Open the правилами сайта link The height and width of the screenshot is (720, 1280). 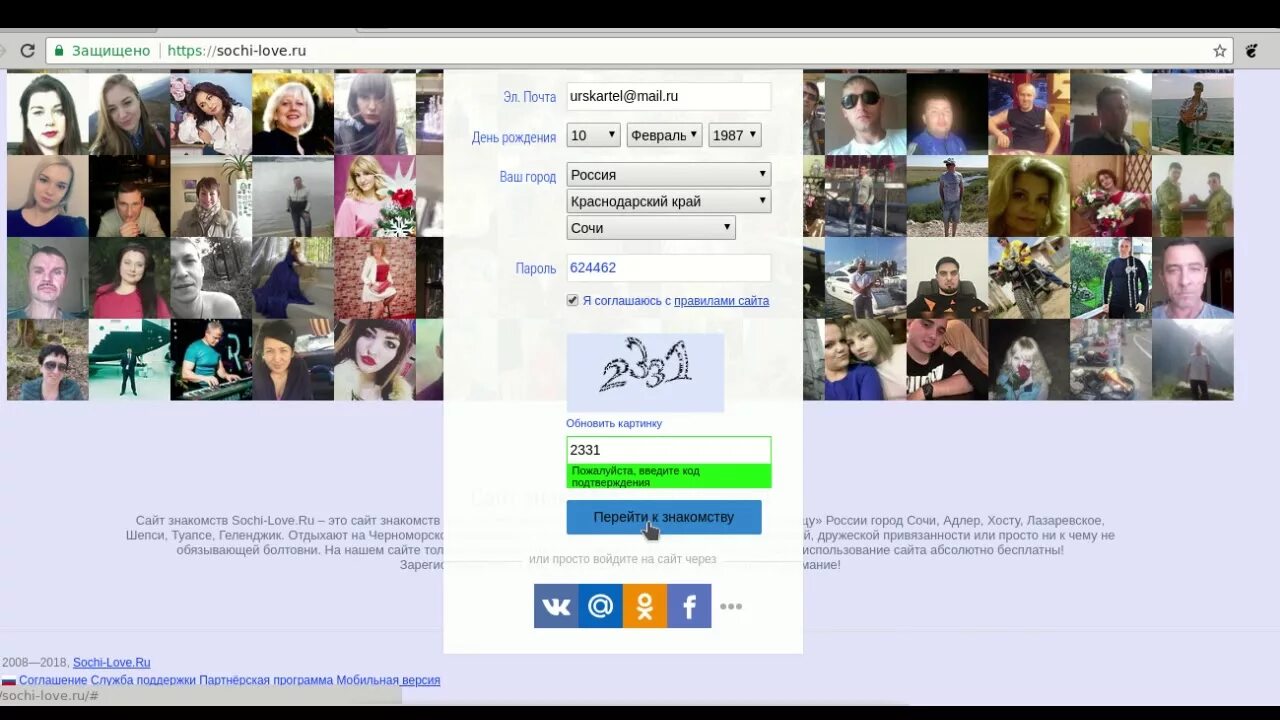[721, 301]
